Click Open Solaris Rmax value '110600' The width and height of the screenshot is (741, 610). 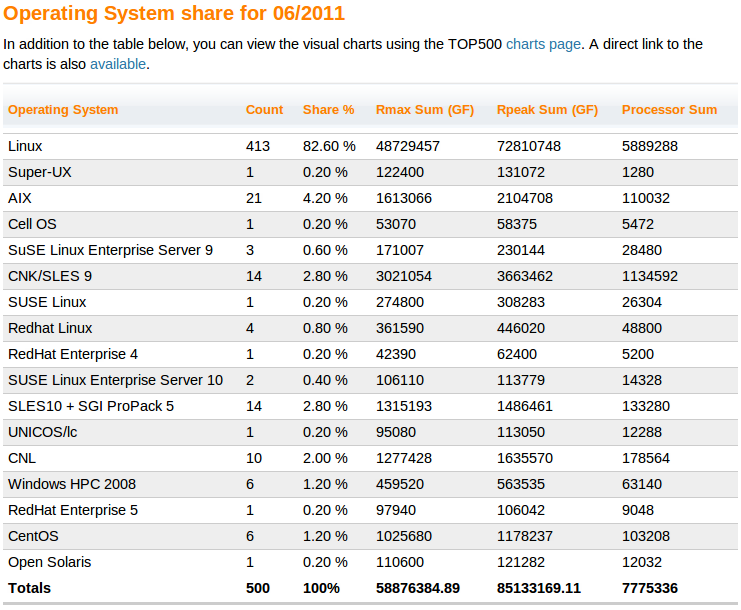(400, 562)
